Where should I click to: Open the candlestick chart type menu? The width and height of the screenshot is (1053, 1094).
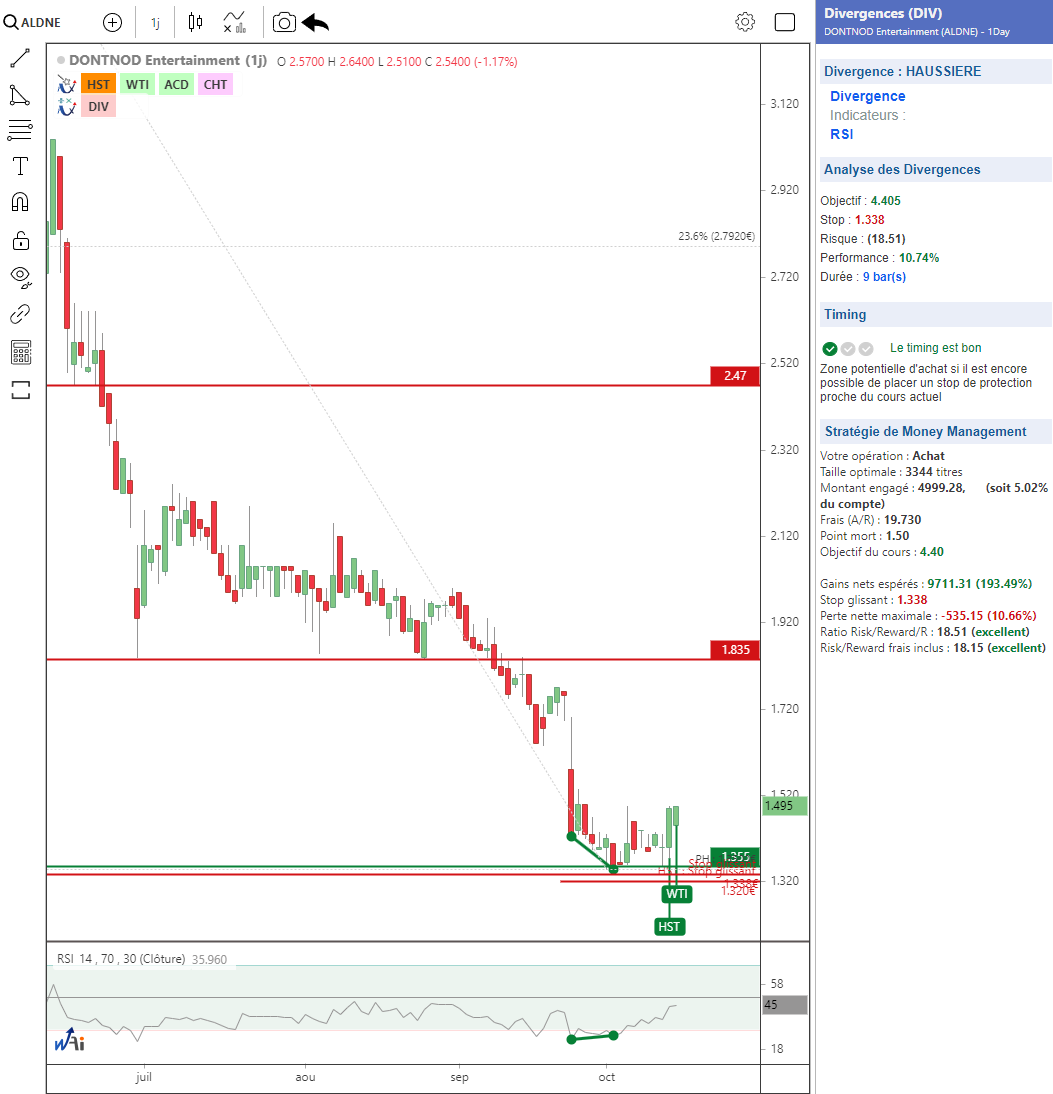coord(195,22)
